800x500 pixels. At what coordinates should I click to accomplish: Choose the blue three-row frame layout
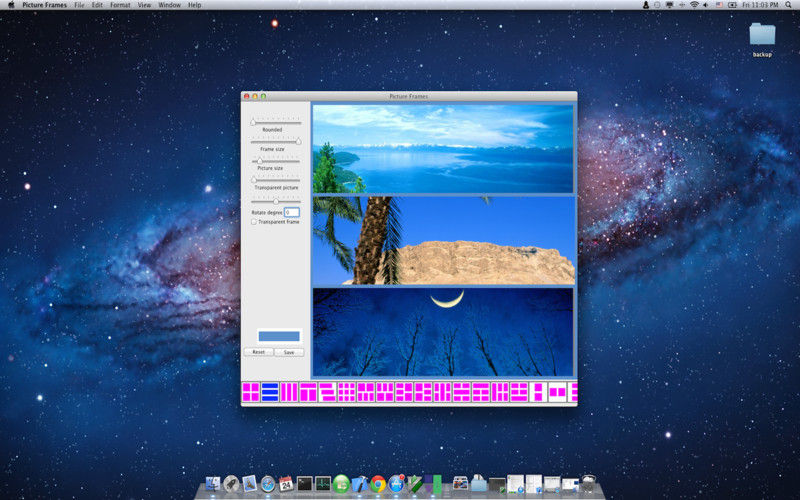(x=269, y=392)
